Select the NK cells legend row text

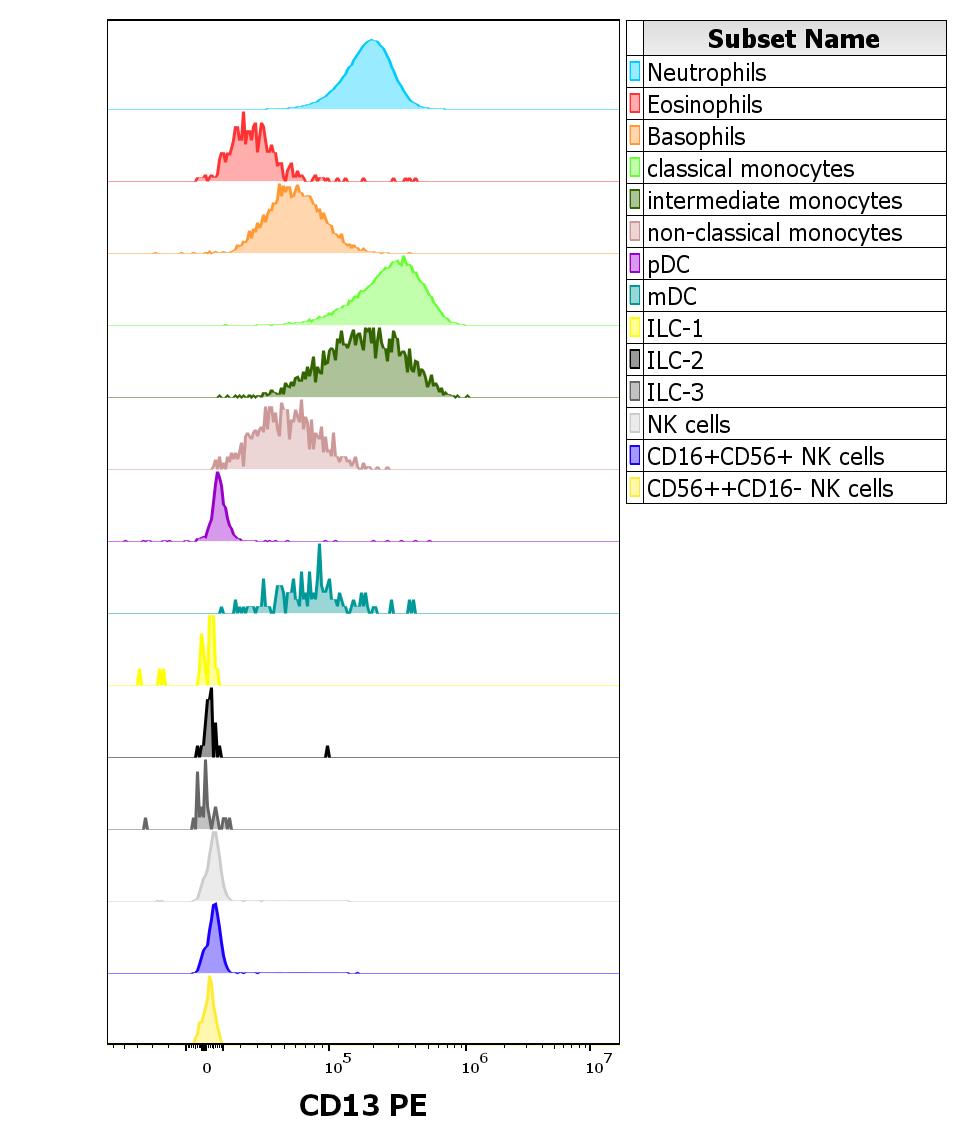689,425
